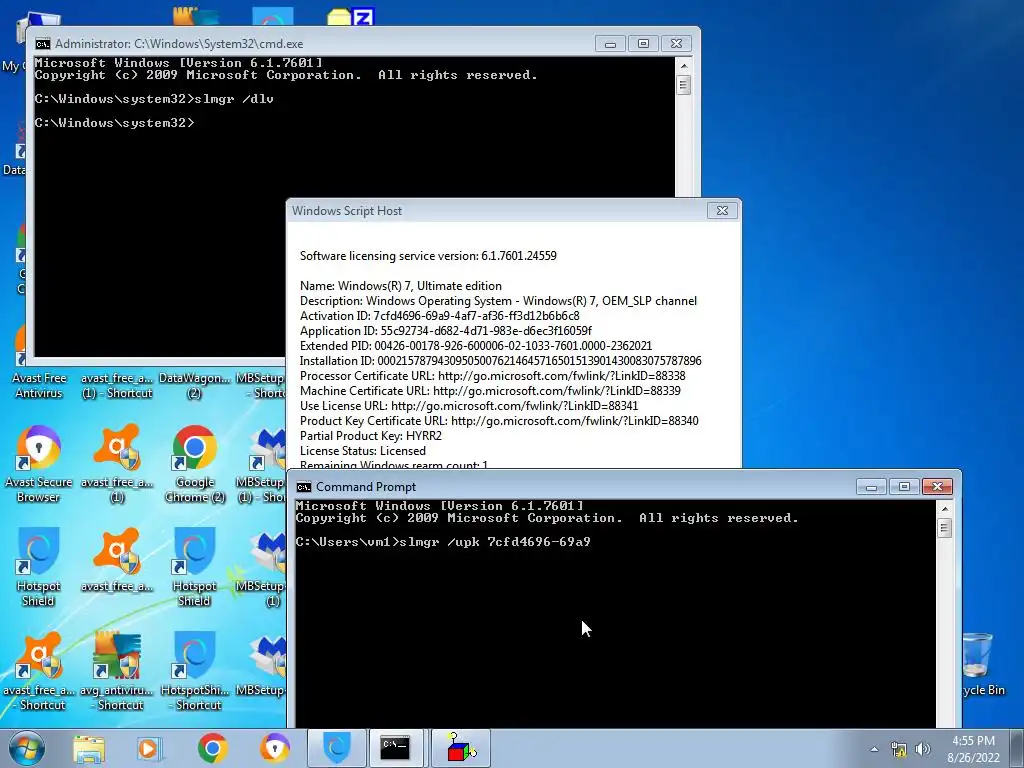The width and height of the screenshot is (1024, 768).
Task: Minimize the Command Prompt window
Action: 871,487
